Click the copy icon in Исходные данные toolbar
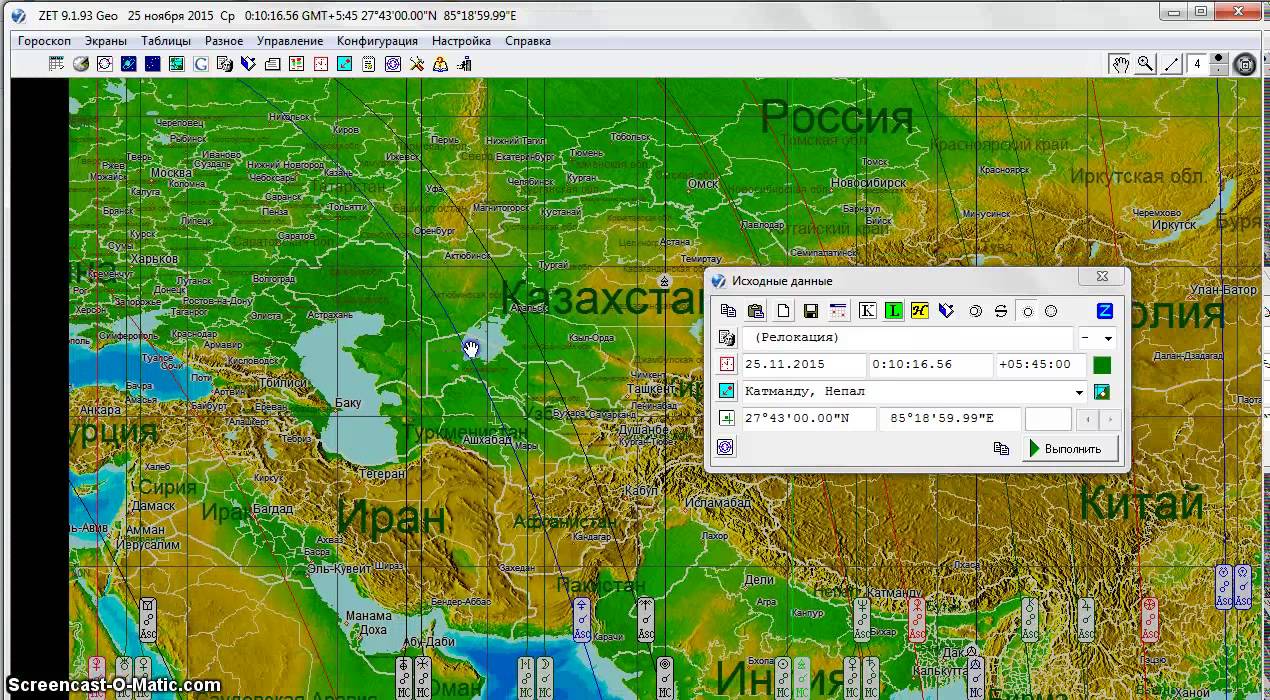The image size is (1270, 700). click(x=728, y=311)
